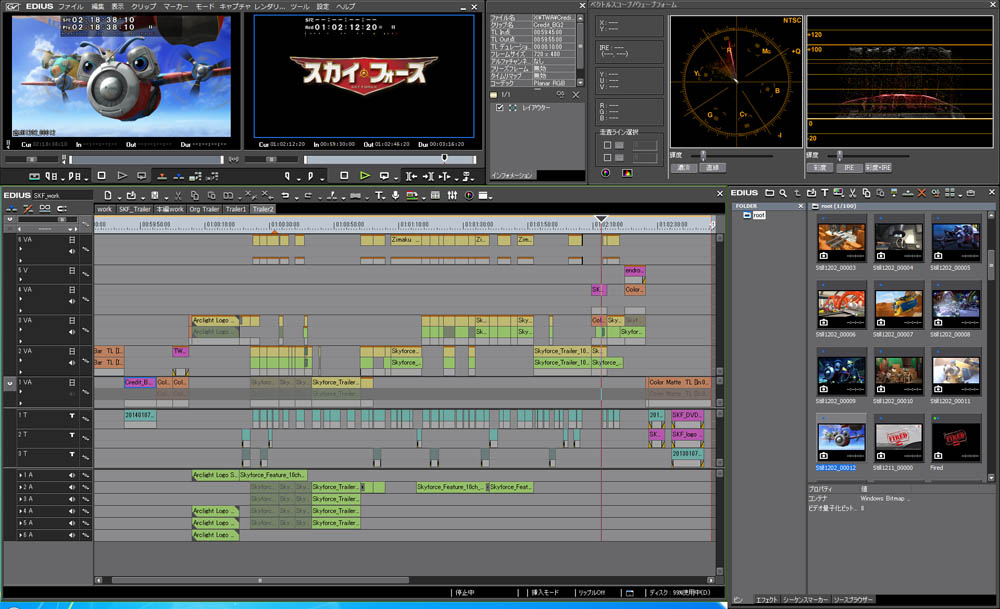Click the recorder position slider handle
1000x609 pixels.
click(x=445, y=158)
